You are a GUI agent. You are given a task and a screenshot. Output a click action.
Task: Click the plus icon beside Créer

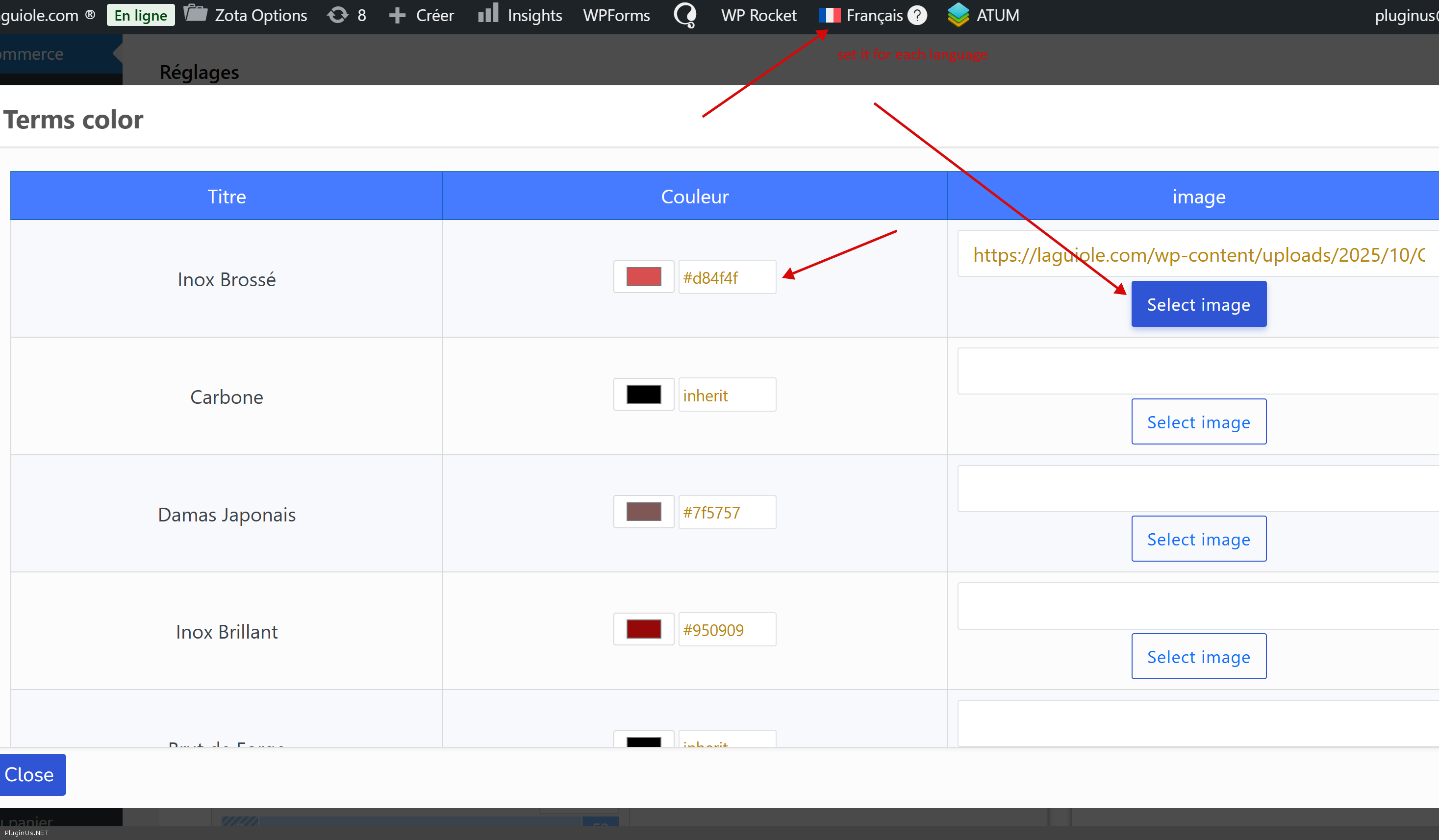[x=397, y=15]
